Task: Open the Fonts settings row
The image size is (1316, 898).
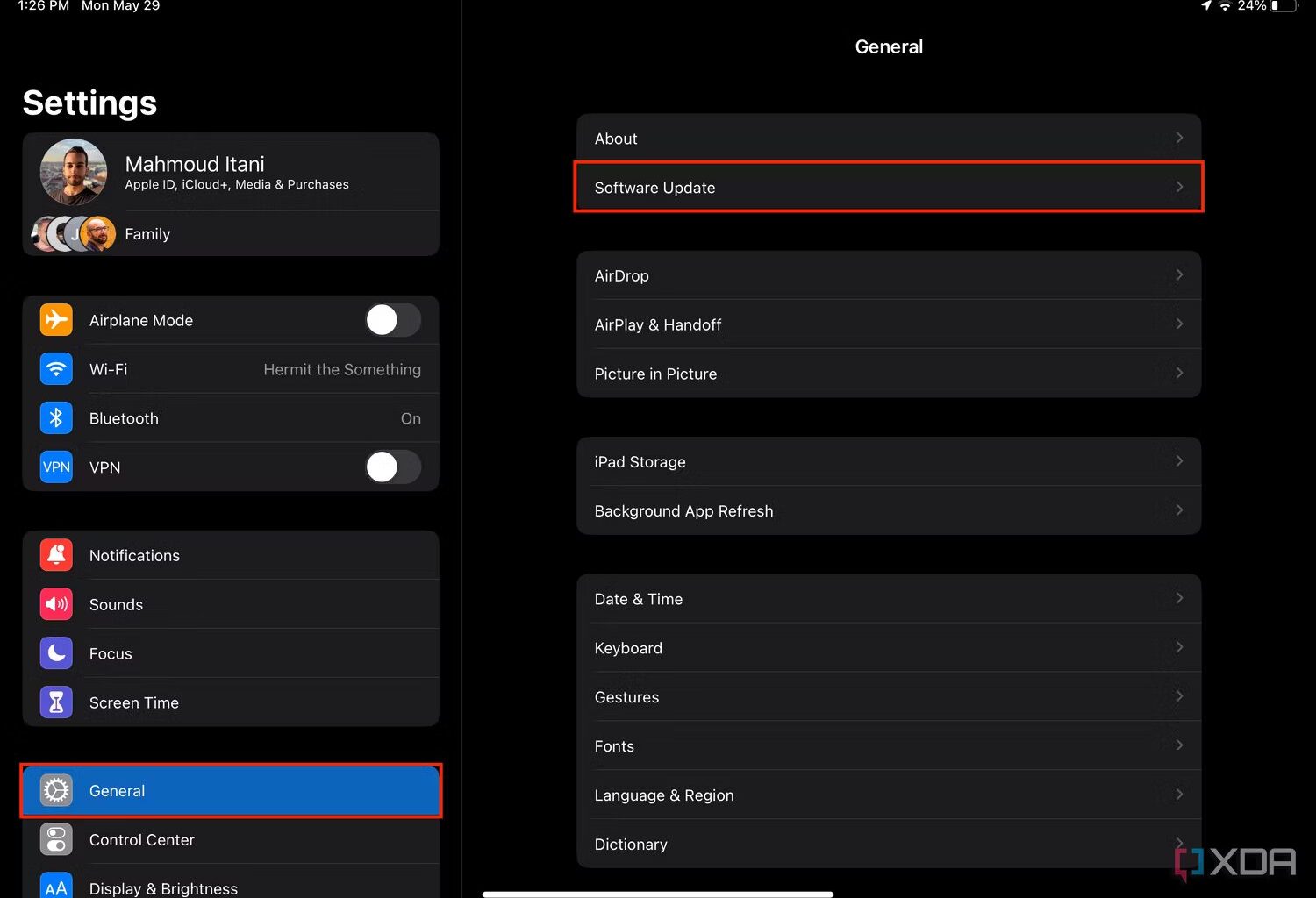Action: [889, 746]
